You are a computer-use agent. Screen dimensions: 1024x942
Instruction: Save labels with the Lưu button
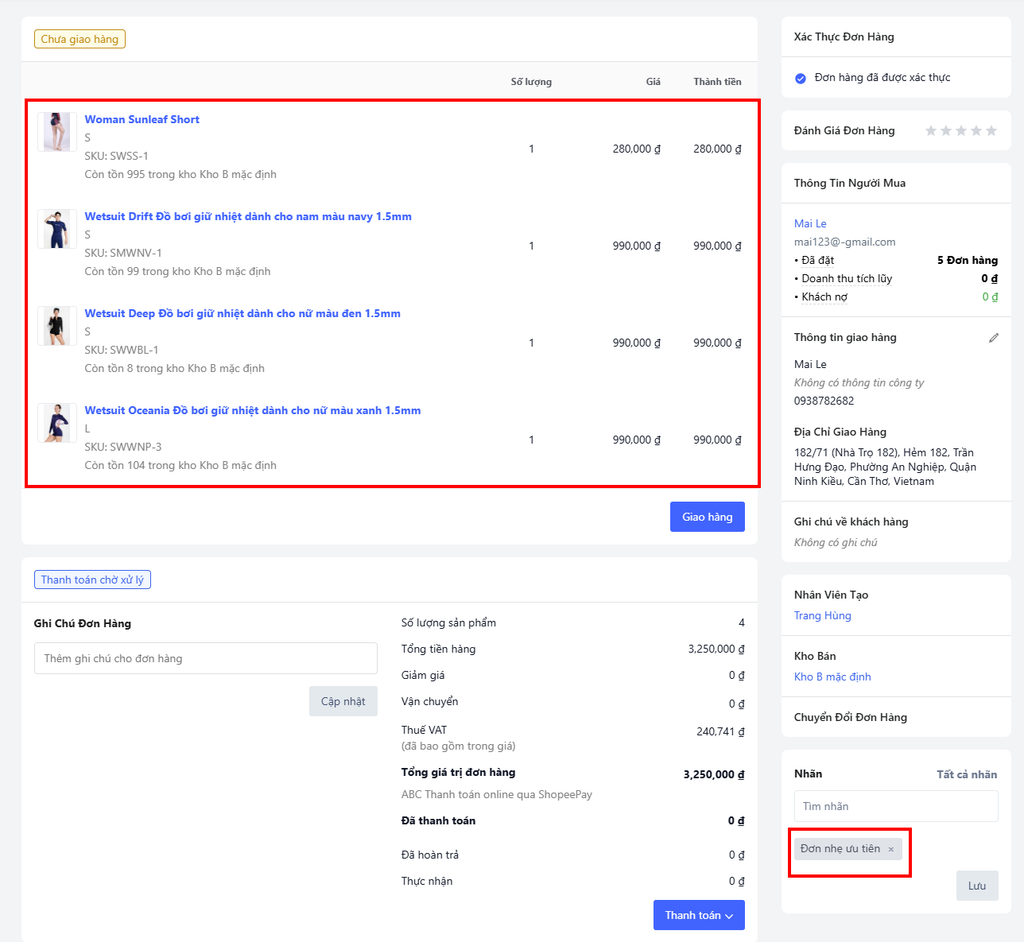point(977,886)
